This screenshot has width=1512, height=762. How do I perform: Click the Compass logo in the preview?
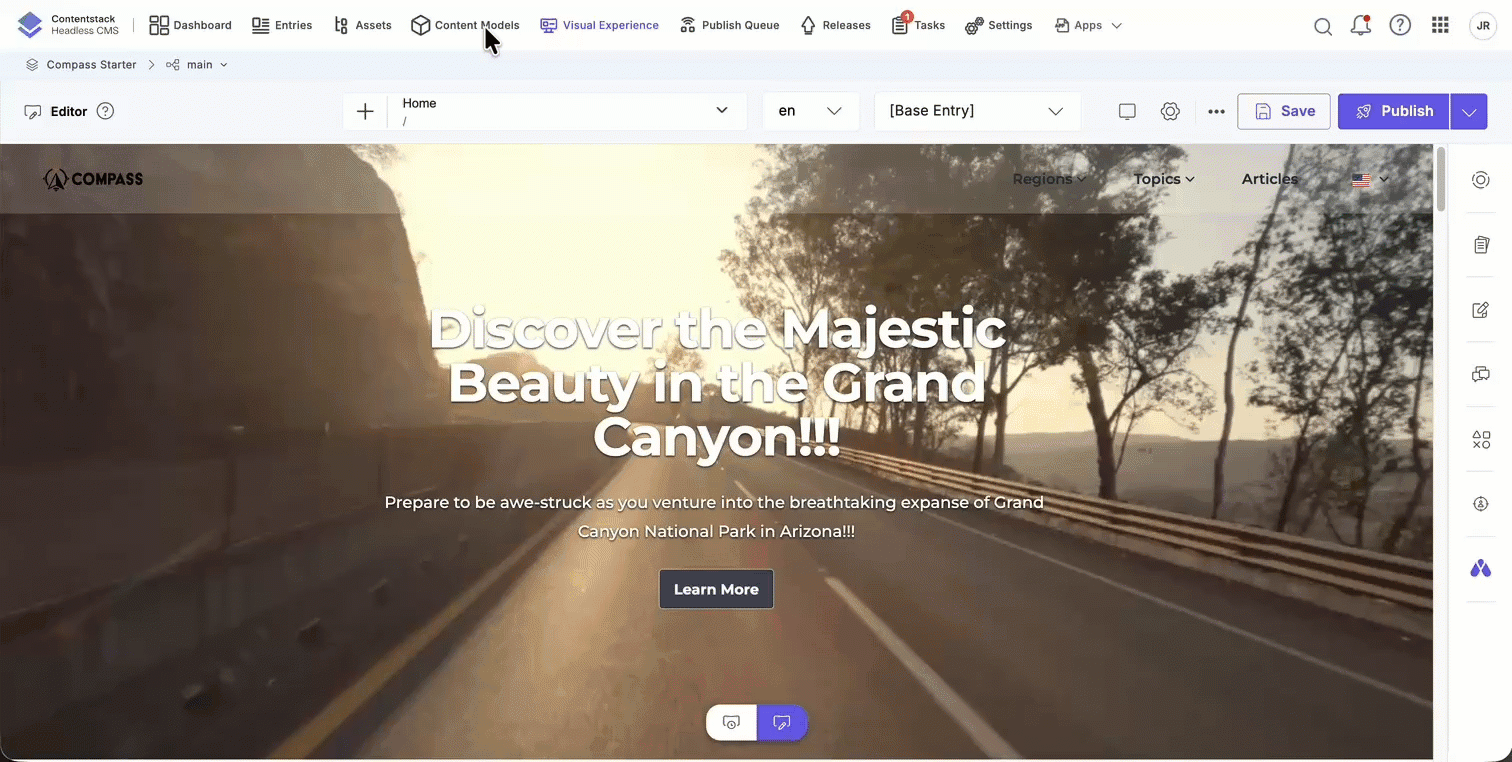point(93,179)
